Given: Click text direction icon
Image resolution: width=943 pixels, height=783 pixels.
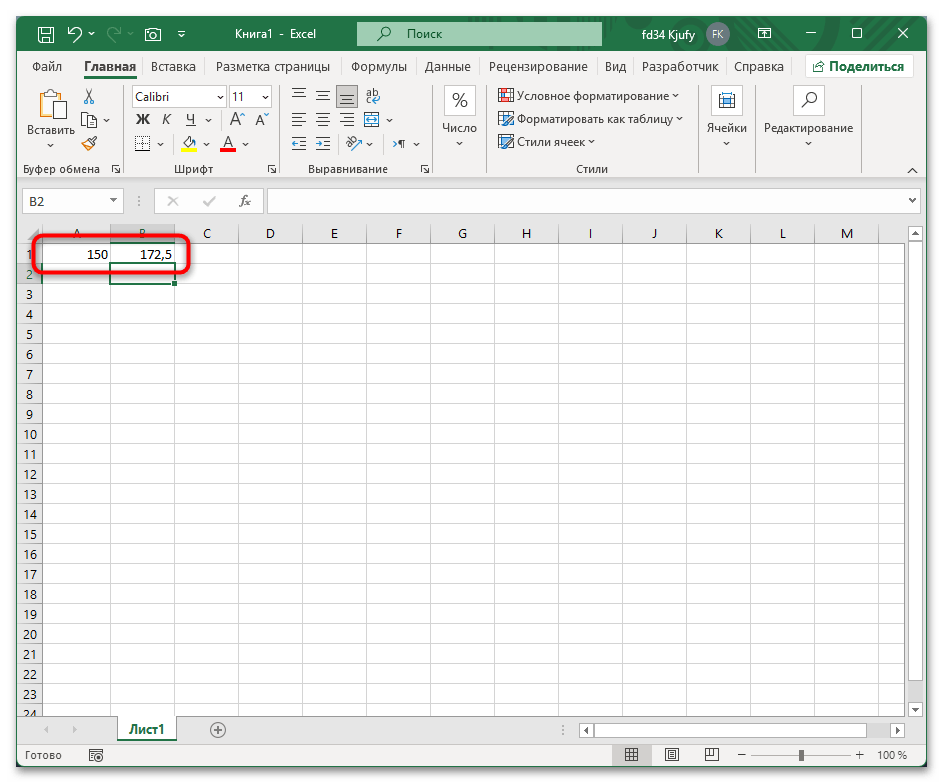Looking at the screenshot, I should click(x=399, y=144).
